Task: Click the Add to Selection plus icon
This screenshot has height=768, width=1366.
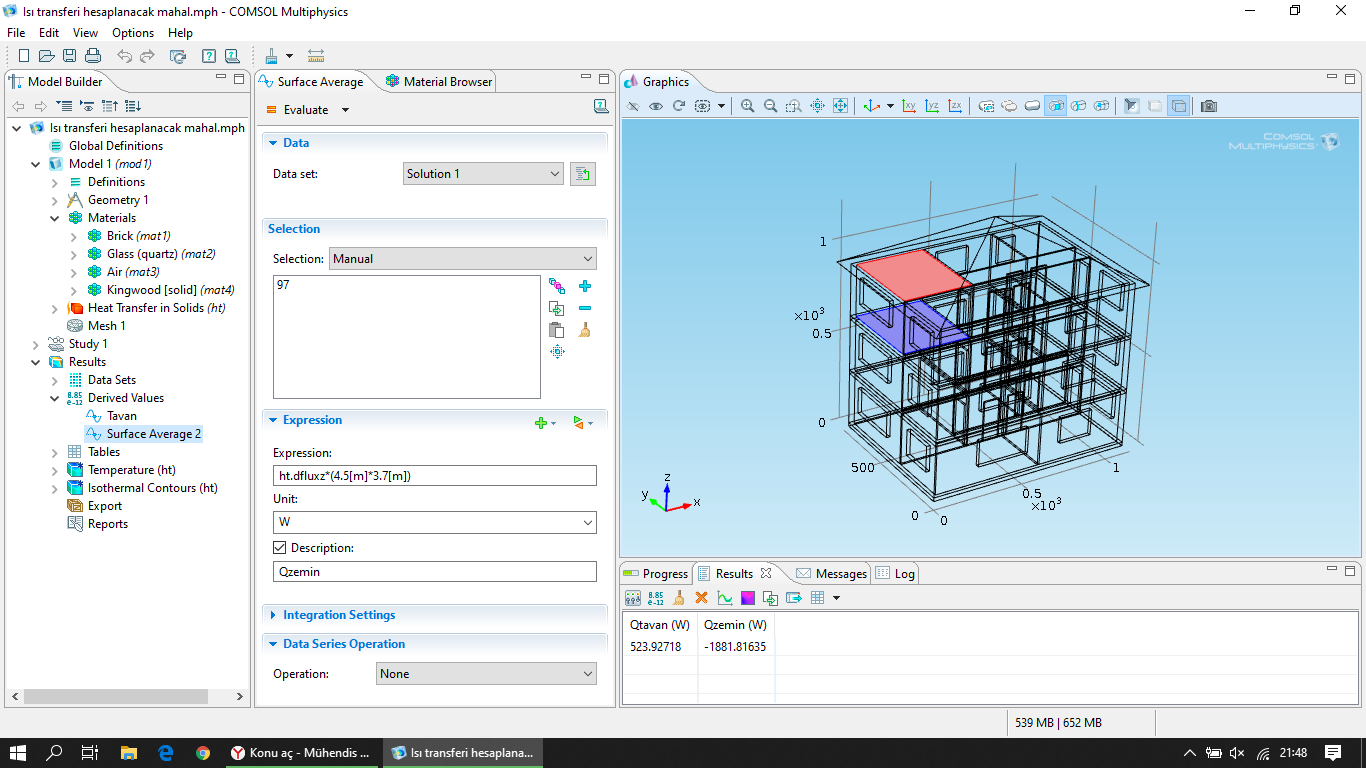Action: (585, 286)
